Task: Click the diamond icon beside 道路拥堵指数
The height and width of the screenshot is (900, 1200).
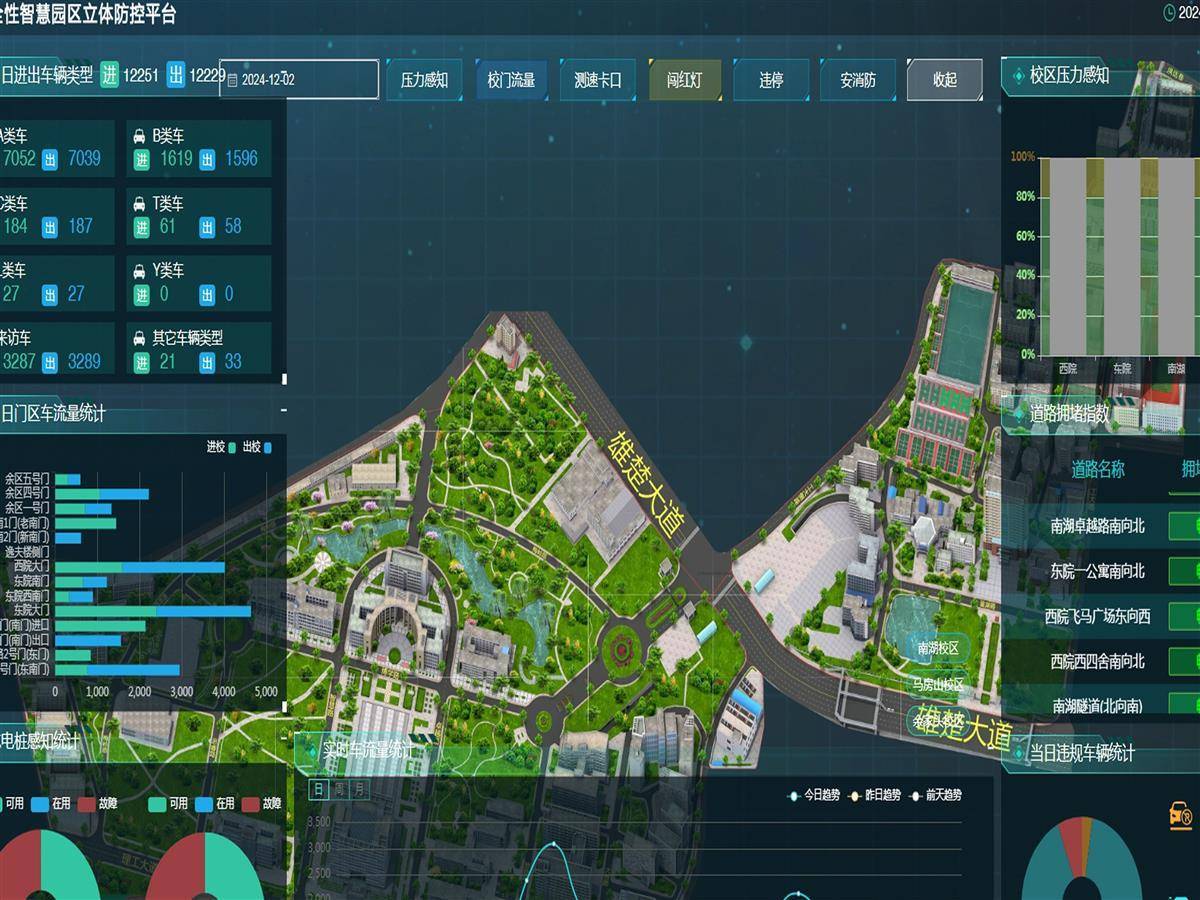Action: pos(1018,414)
